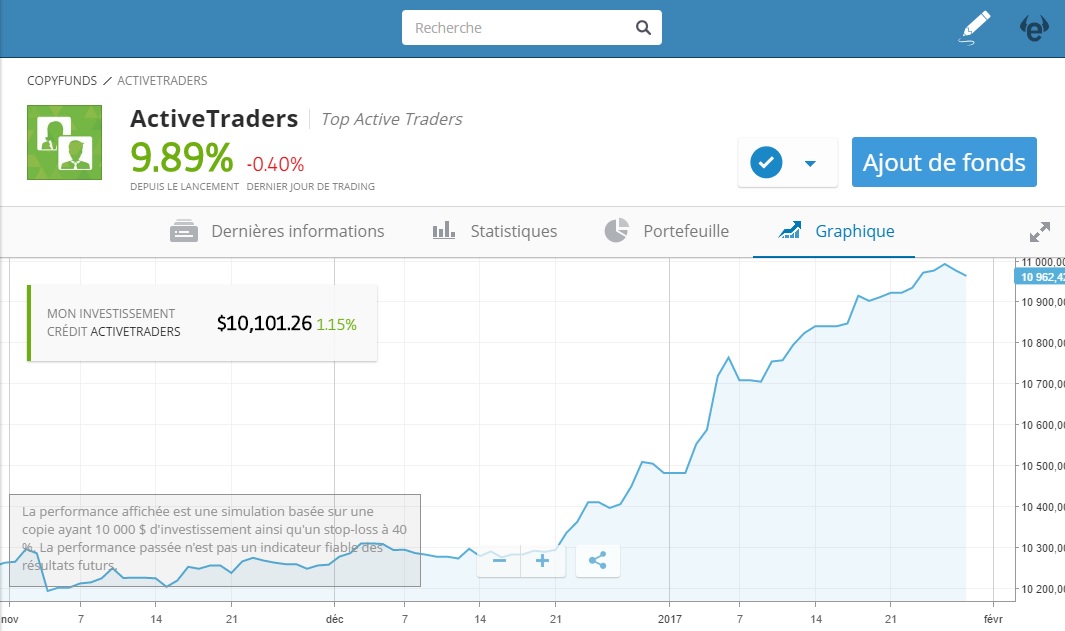Select the Graphique tab
Screen dimensions: 1065x631
[837, 231]
